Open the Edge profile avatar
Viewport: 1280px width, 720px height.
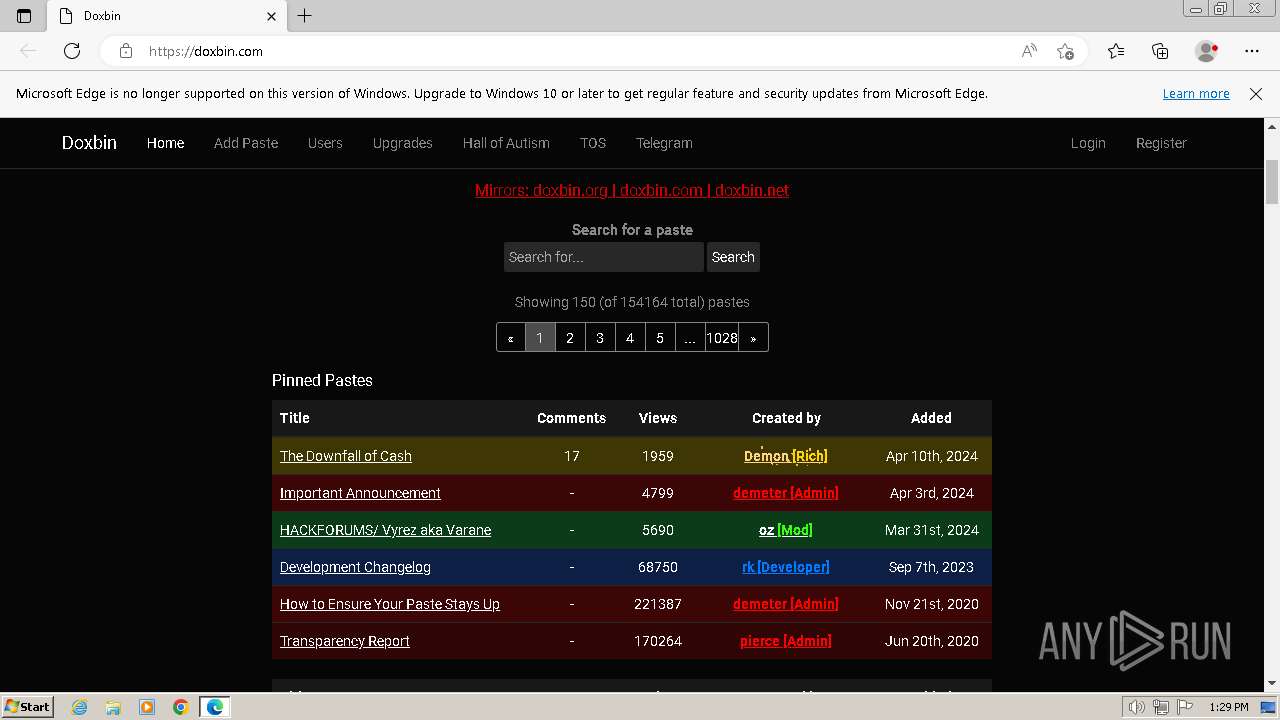pyautogui.click(x=1206, y=51)
